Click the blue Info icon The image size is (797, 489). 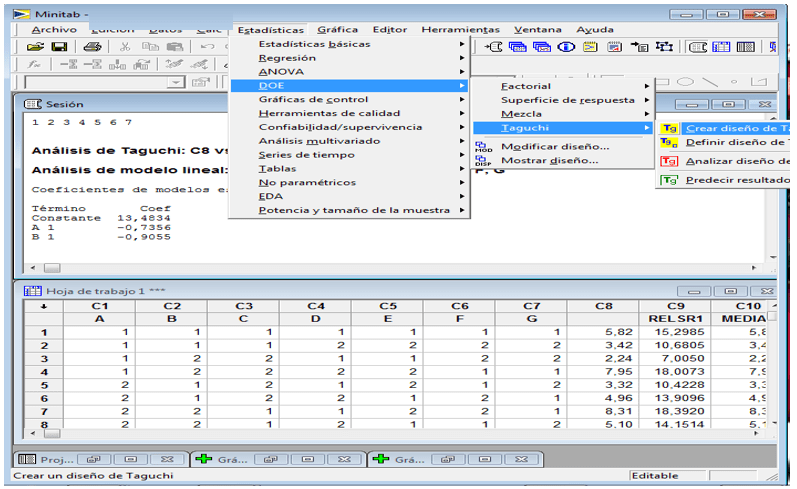566,47
